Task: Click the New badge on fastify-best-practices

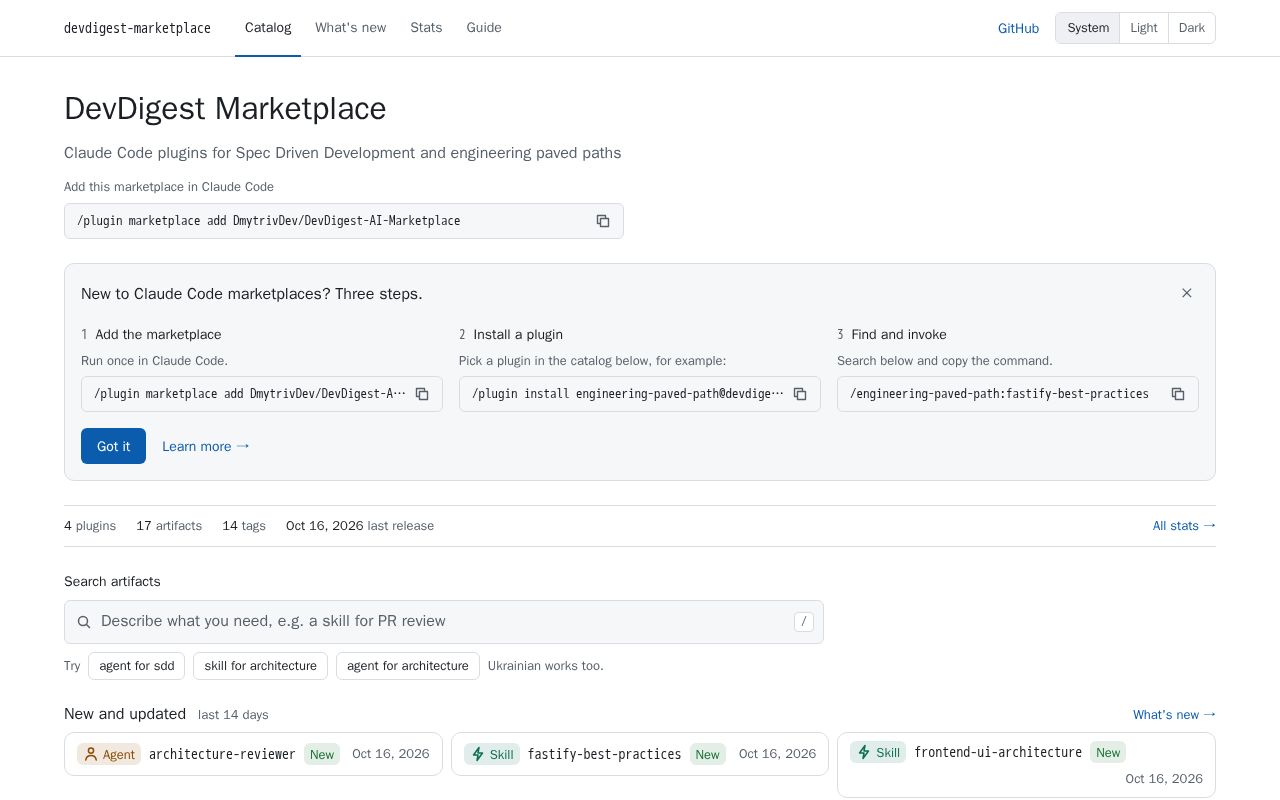Action: point(708,754)
